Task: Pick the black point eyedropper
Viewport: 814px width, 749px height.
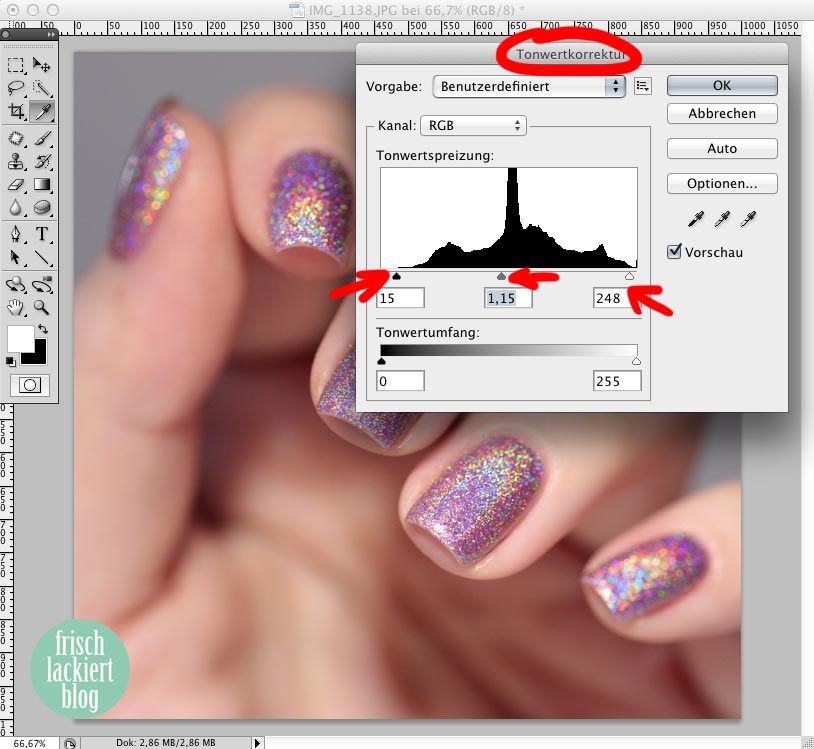Action: (x=696, y=220)
